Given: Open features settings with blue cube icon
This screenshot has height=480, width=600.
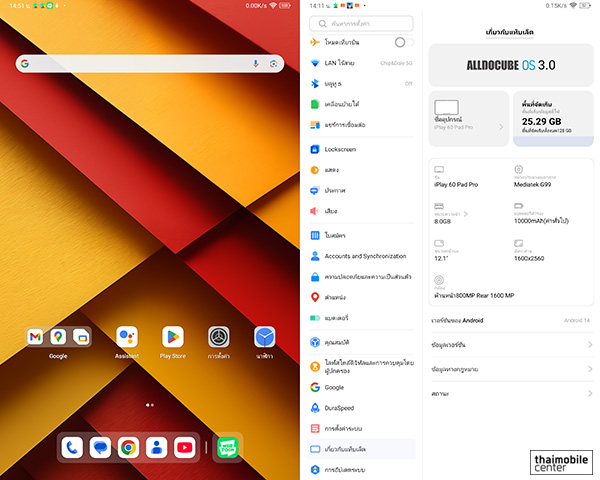Looking at the screenshot, I should click(361, 342).
